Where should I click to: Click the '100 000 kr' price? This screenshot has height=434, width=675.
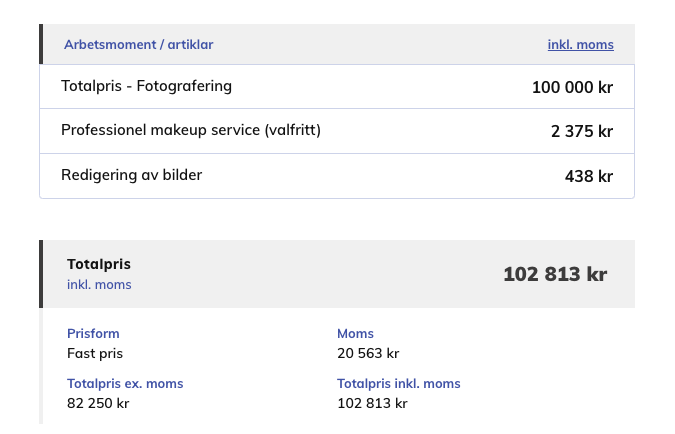(572, 87)
